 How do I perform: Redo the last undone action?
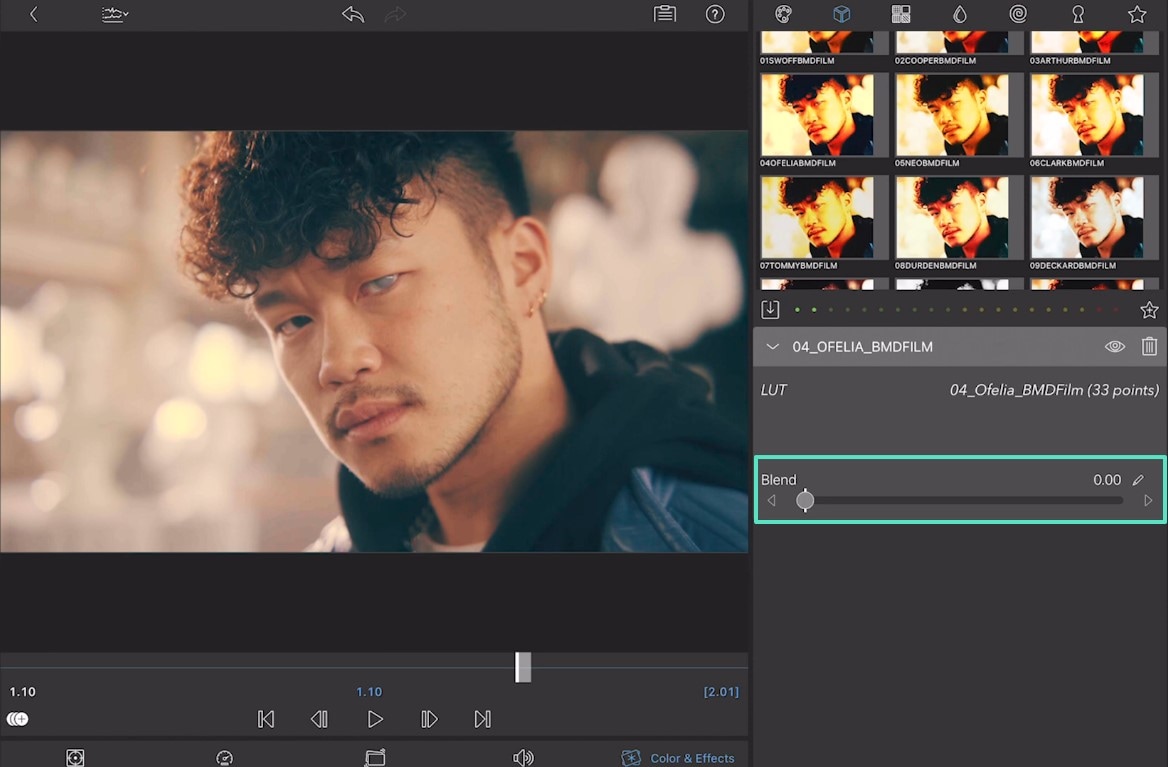(396, 13)
